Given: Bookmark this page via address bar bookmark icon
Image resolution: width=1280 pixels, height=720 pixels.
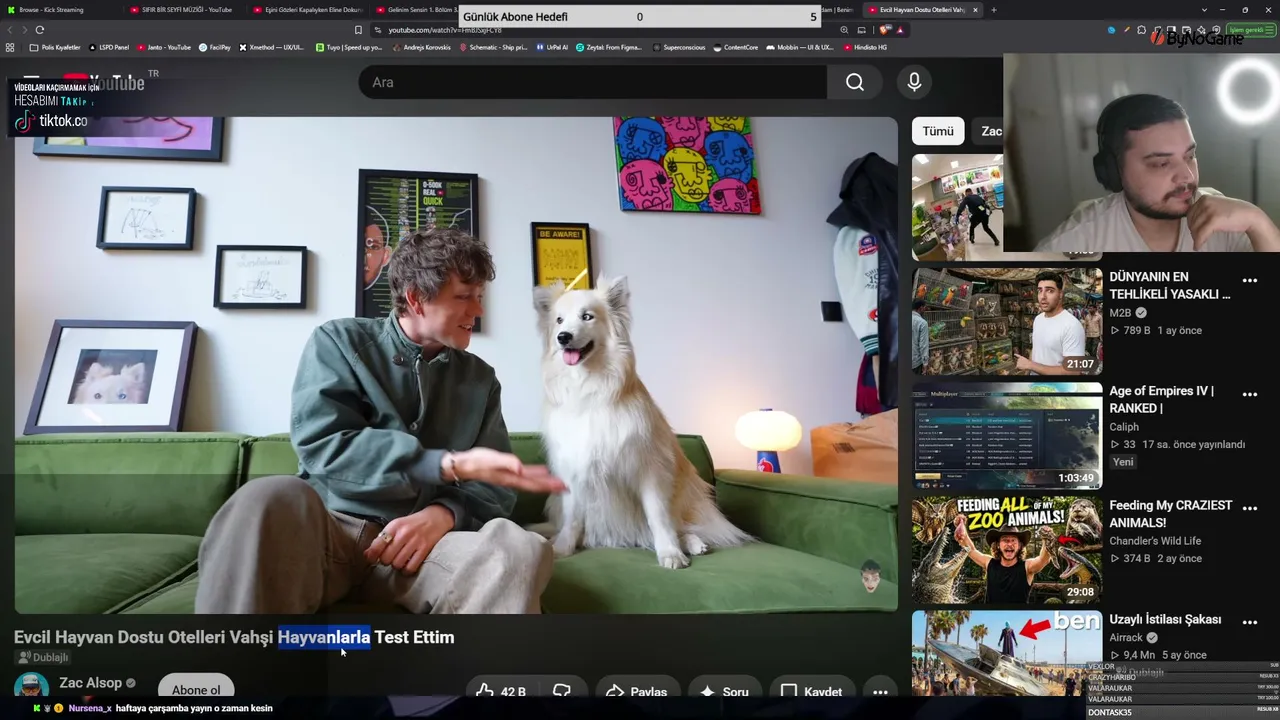Looking at the screenshot, I should coord(358,30).
